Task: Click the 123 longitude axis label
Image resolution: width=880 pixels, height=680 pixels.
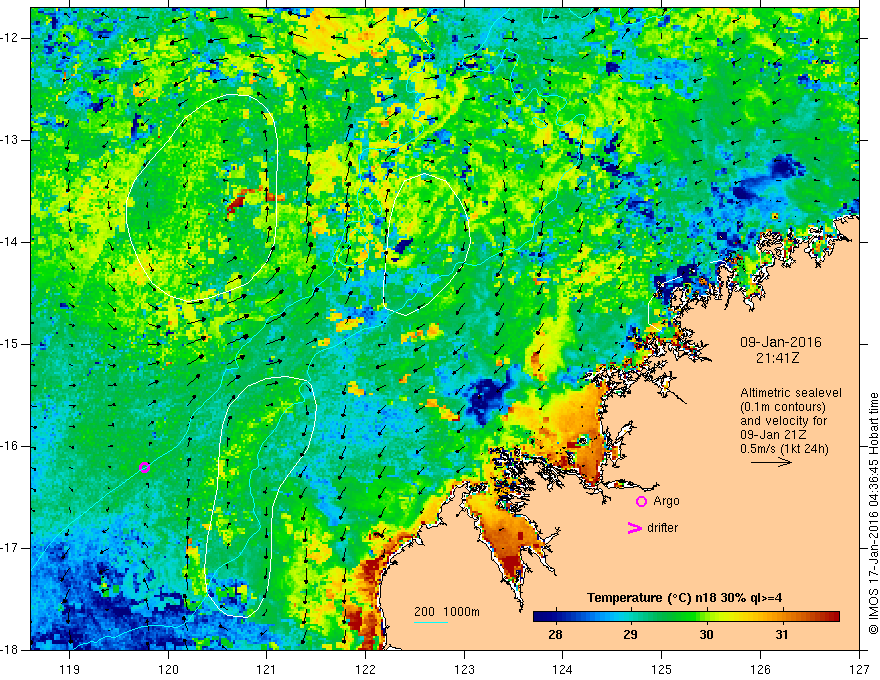Action: pos(464,669)
